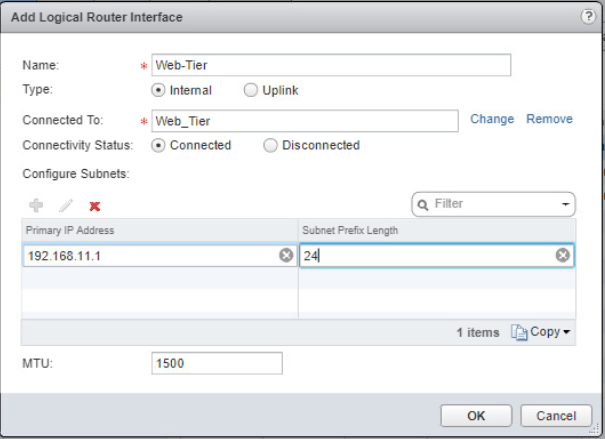
Task: Click the 'Add Logical Router Interface' title
Action: [x=96, y=17]
